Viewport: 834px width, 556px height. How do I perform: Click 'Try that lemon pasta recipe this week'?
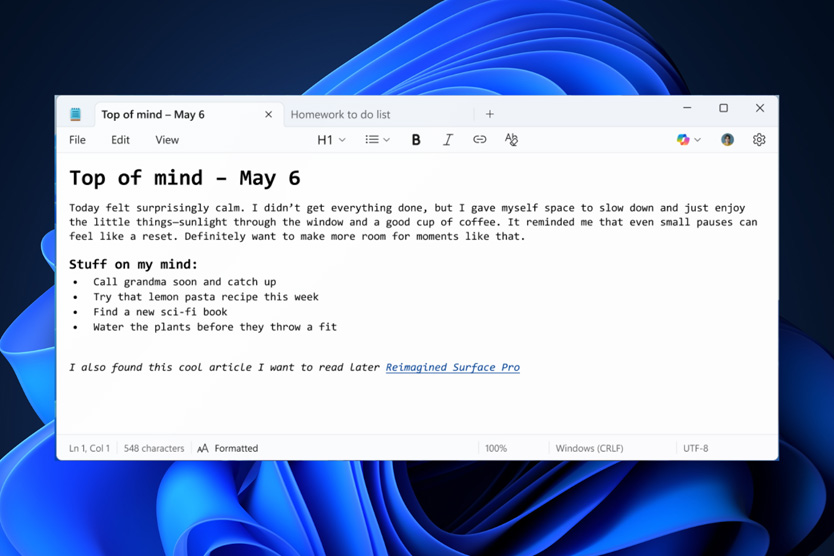coord(206,297)
